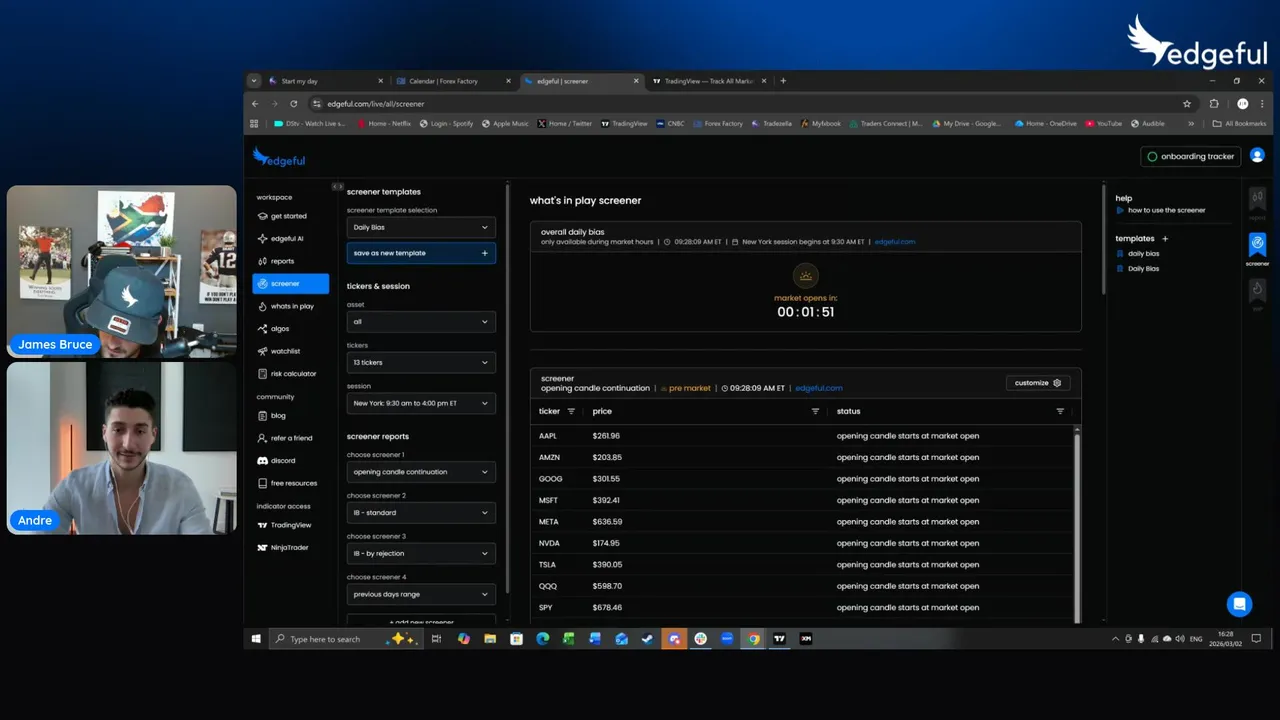Click the plus icon beside templates
This screenshot has width=1280, height=720.
pos(1165,239)
